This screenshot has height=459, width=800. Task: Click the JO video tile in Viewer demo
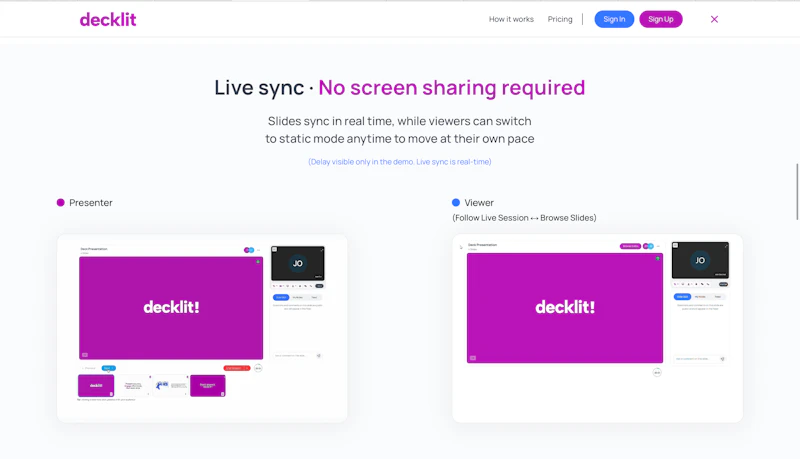pyautogui.click(x=700, y=260)
